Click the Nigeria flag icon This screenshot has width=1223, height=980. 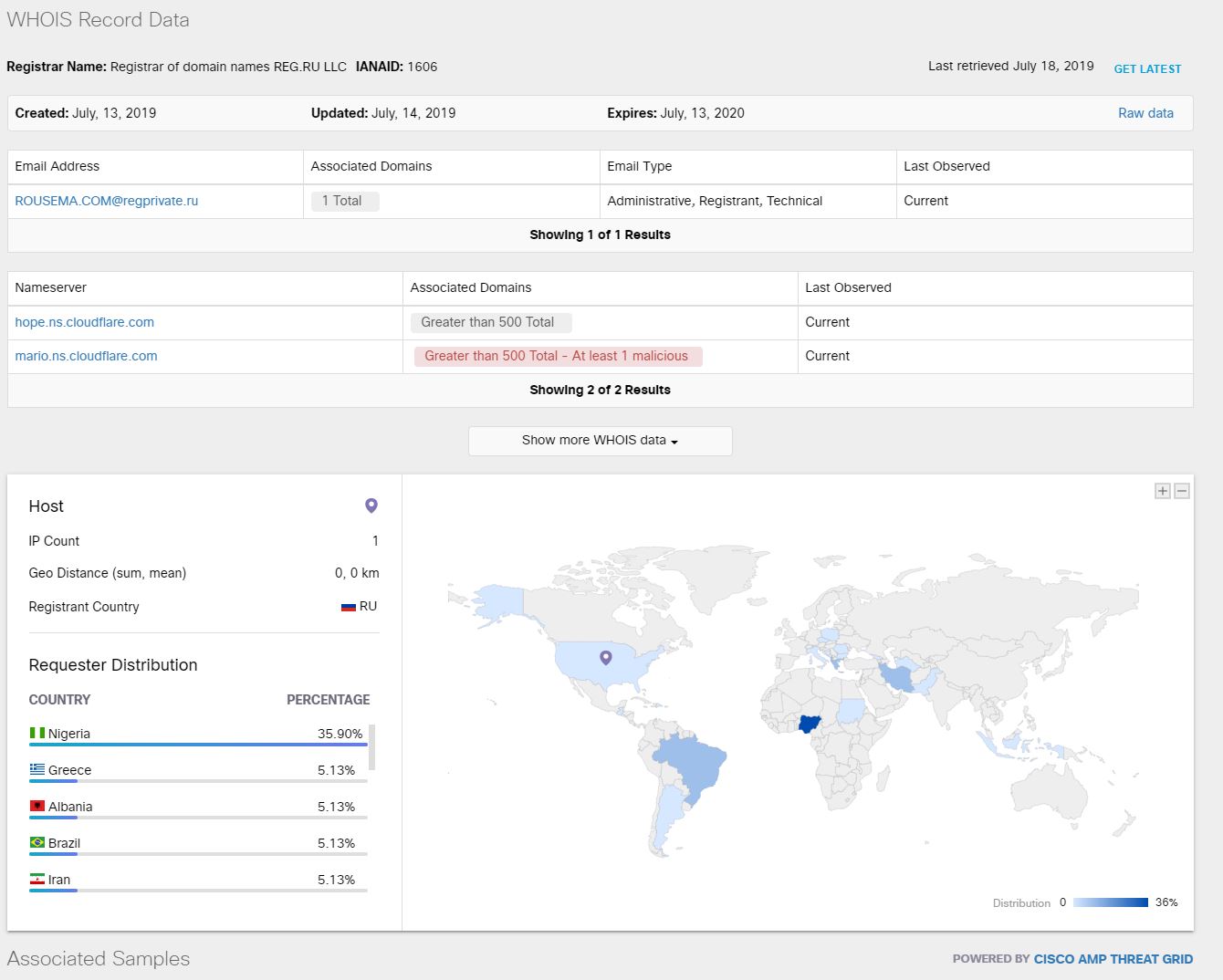(x=37, y=733)
